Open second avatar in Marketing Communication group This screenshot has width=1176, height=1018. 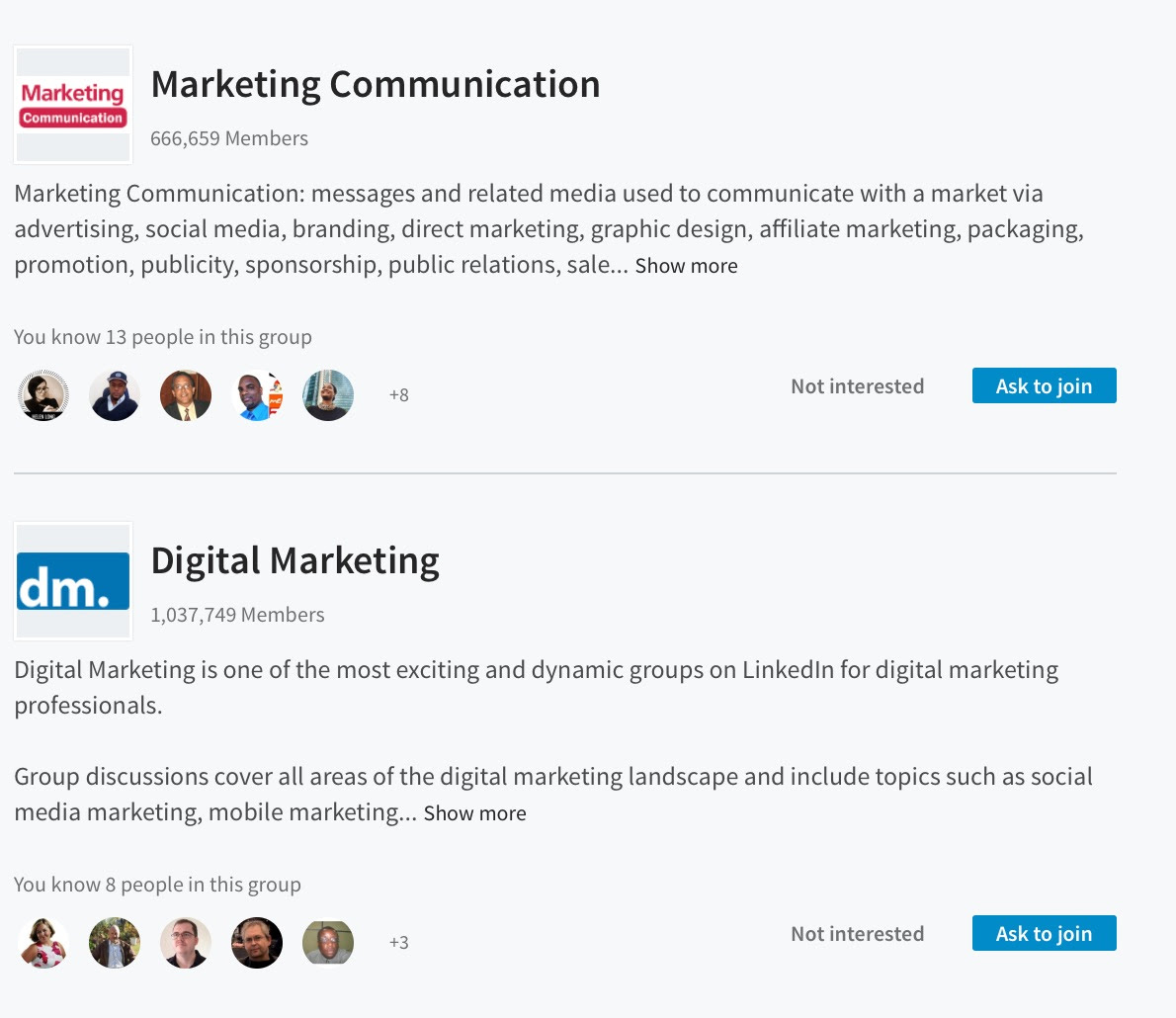point(115,395)
